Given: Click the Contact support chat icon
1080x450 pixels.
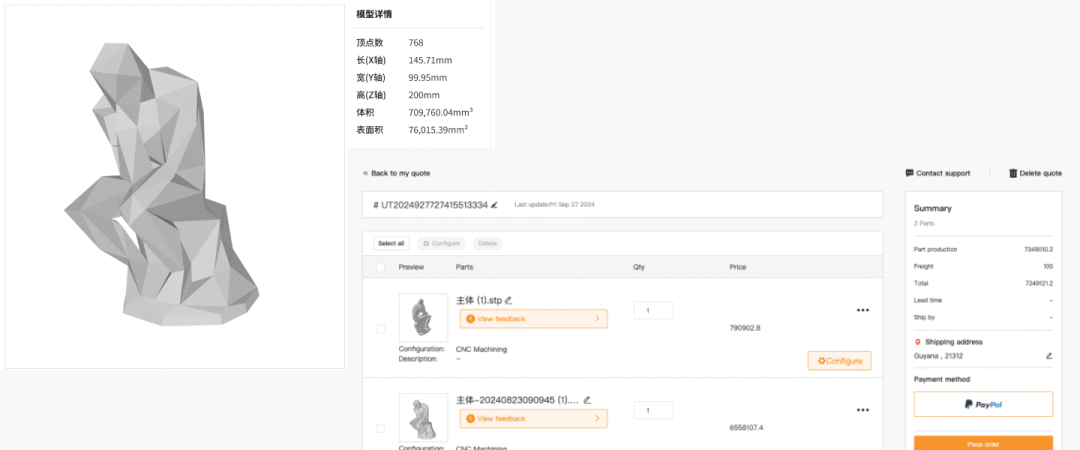Looking at the screenshot, I should pyautogui.click(x=909, y=173).
